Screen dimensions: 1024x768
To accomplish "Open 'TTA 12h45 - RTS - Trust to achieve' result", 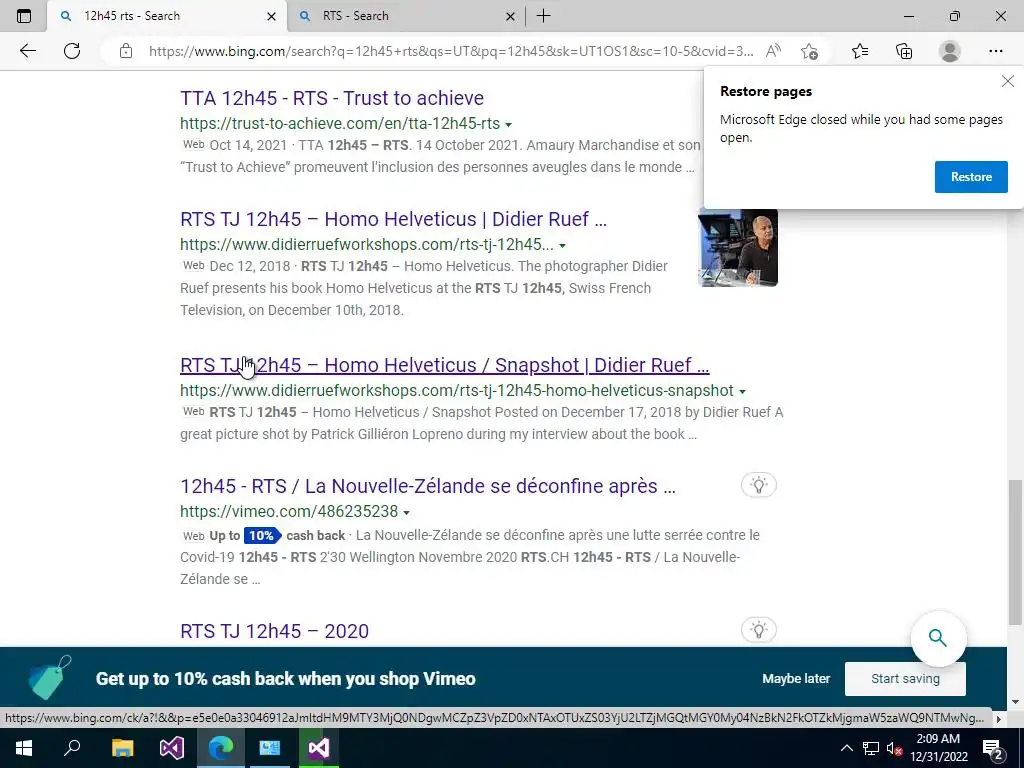I will click(x=332, y=98).
